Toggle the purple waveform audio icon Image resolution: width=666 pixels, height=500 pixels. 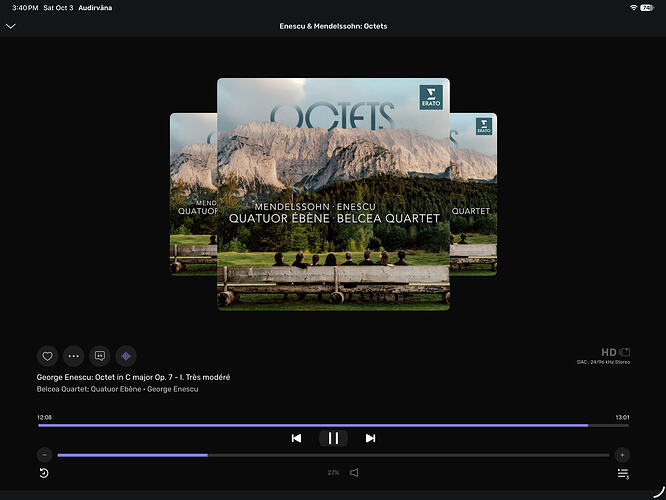tap(126, 356)
